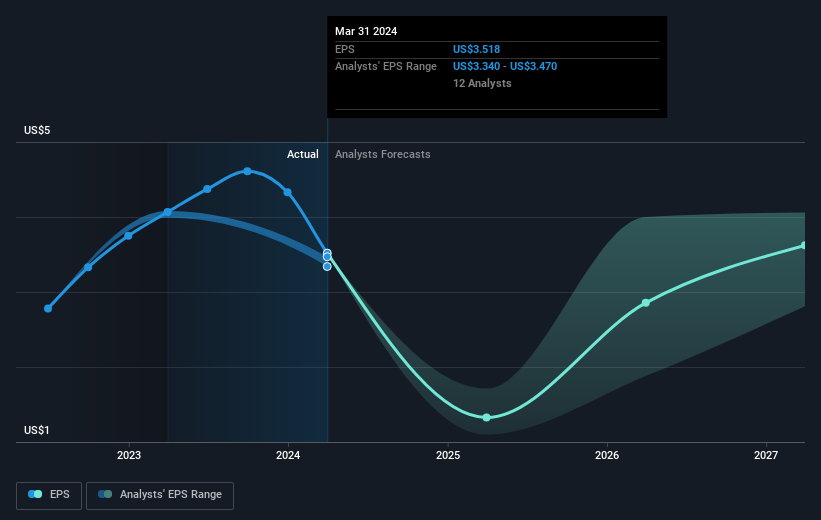Click the US$5 y-axis label
The width and height of the screenshot is (821, 520).
[x=37, y=130]
